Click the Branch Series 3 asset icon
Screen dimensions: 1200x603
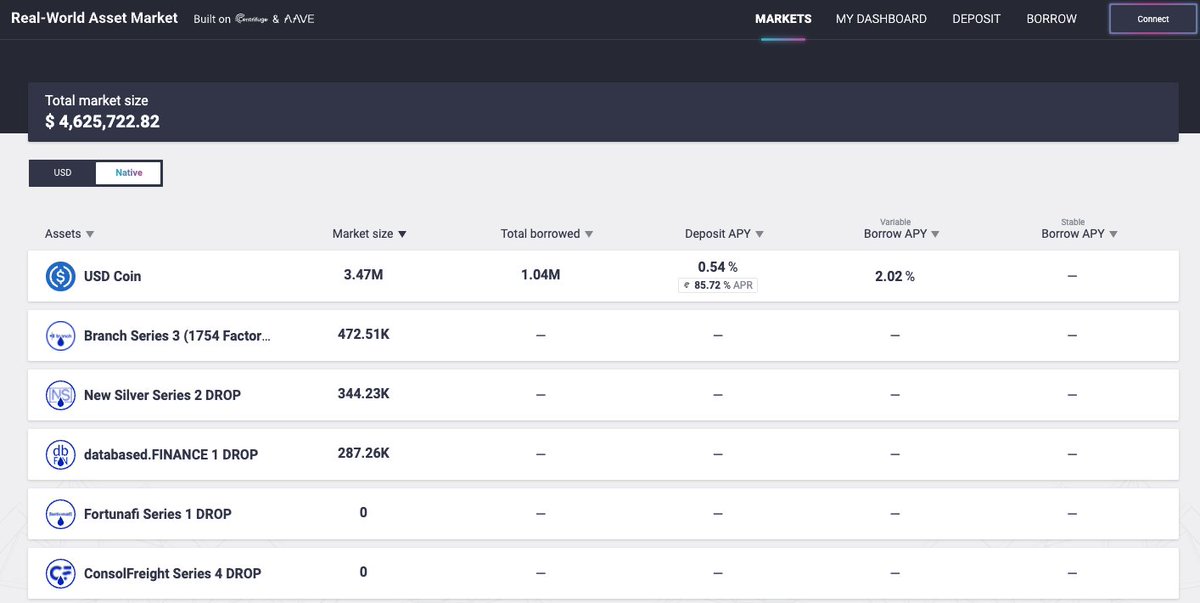[x=61, y=336]
